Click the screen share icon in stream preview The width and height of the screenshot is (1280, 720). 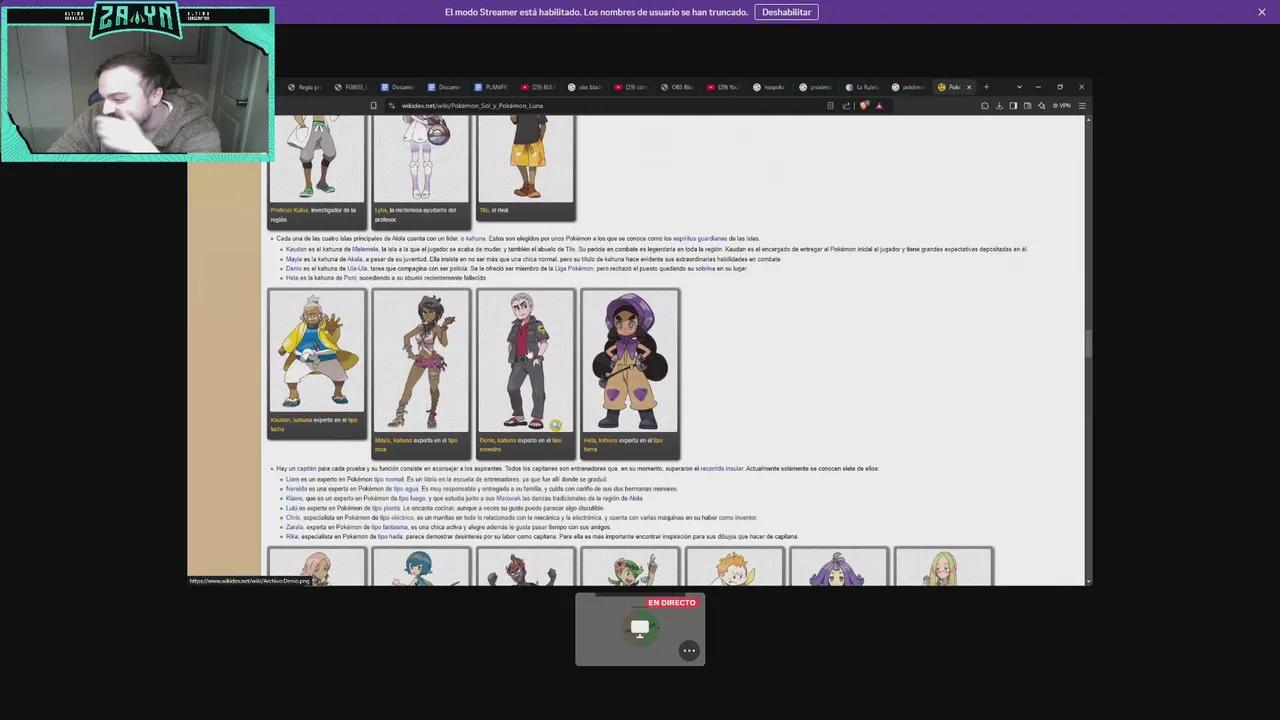point(640,628)
